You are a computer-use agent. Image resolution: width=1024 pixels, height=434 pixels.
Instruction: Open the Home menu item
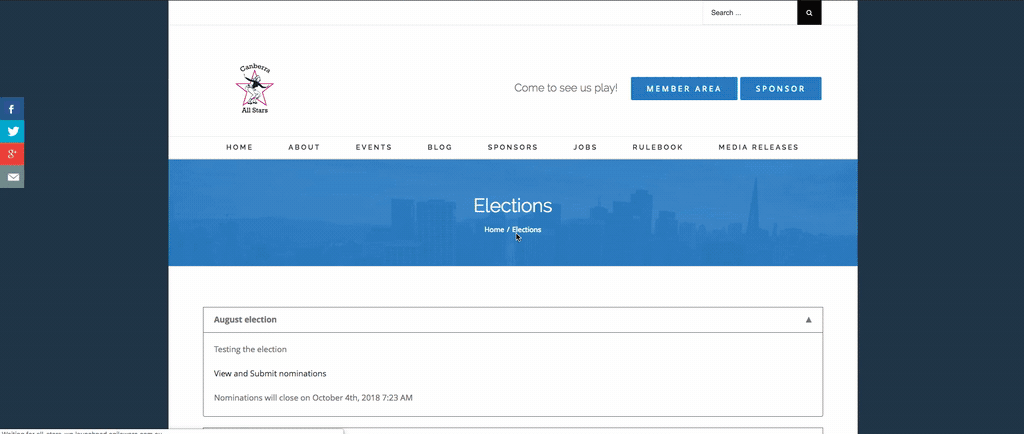pos(239,147)
